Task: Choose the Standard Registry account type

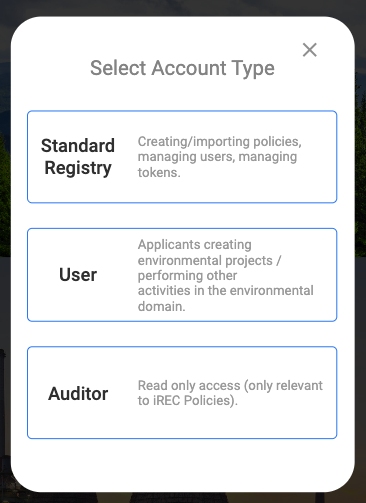Action: (x=182, y=157)
